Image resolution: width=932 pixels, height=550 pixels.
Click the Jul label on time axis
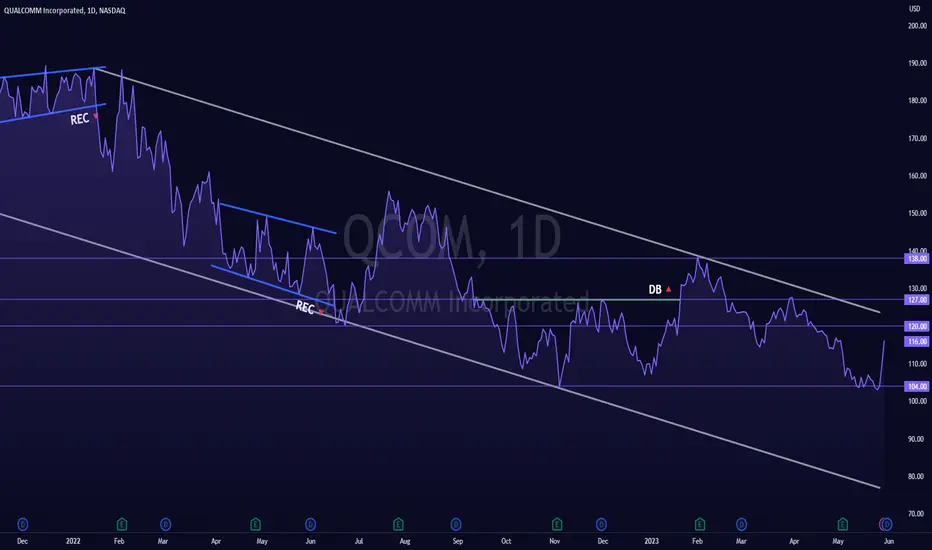click(x=358, y=541)
